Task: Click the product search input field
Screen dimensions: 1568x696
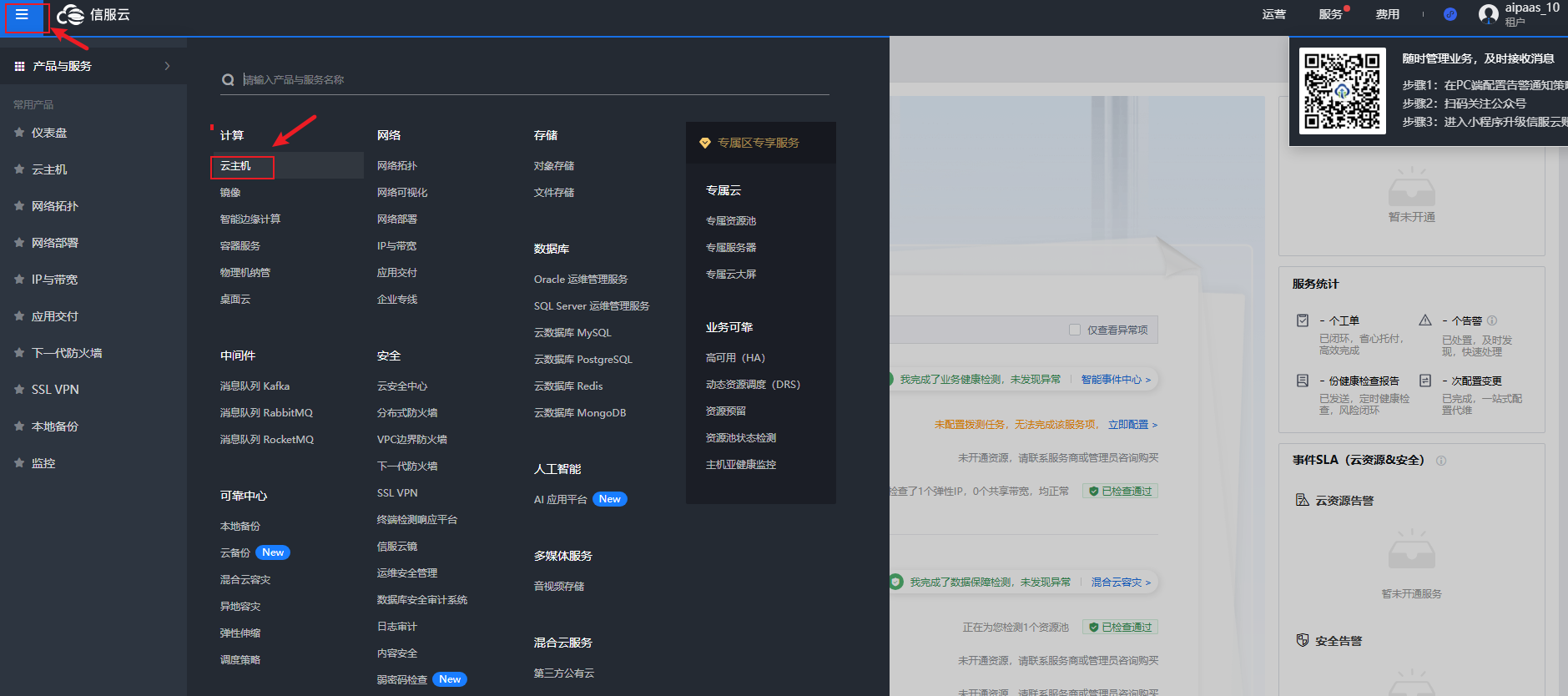Action: pyautogui.click(x=534, y=80)
